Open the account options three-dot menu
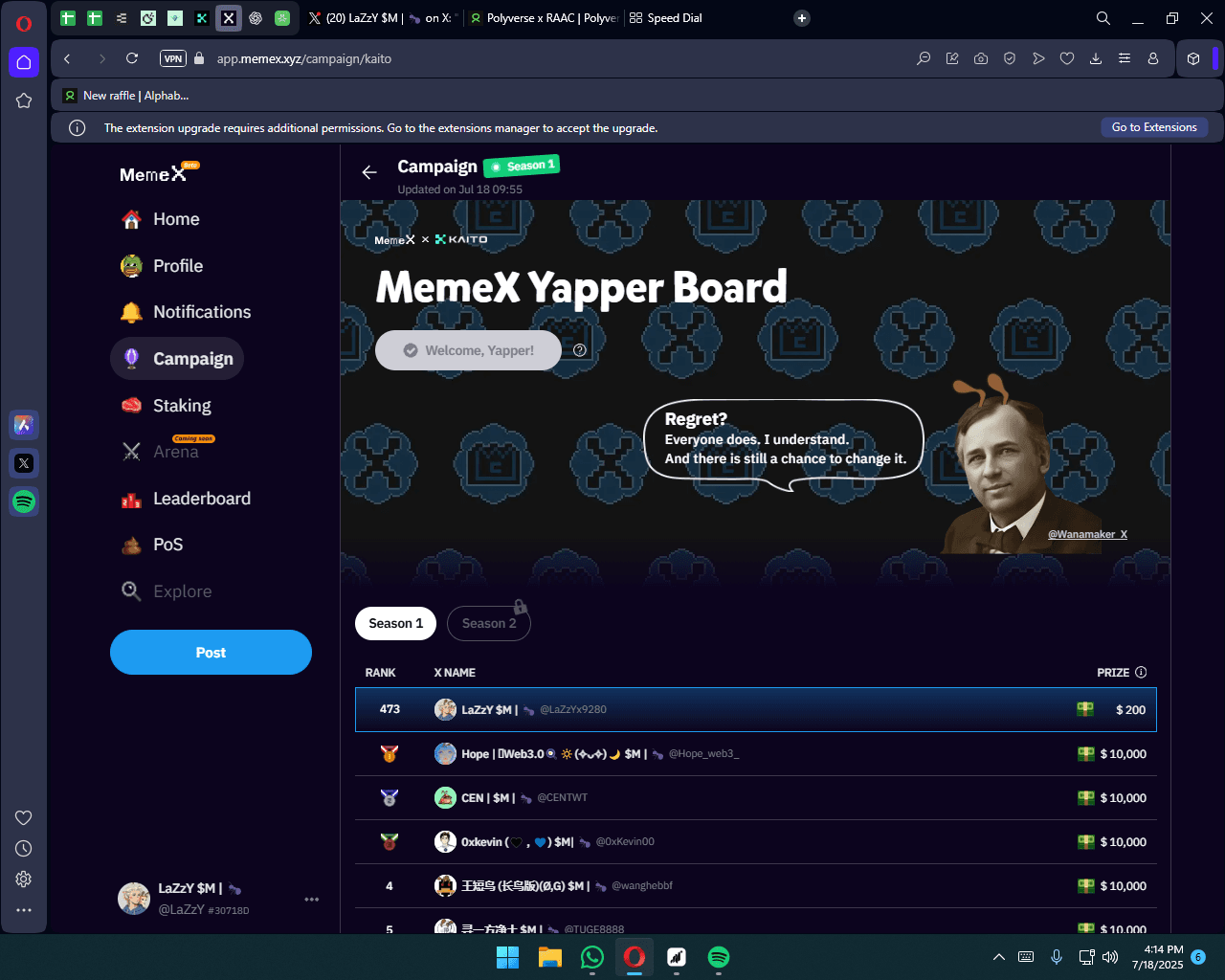1225x980 pixels. pyautogui.click(x=311, y=900)
